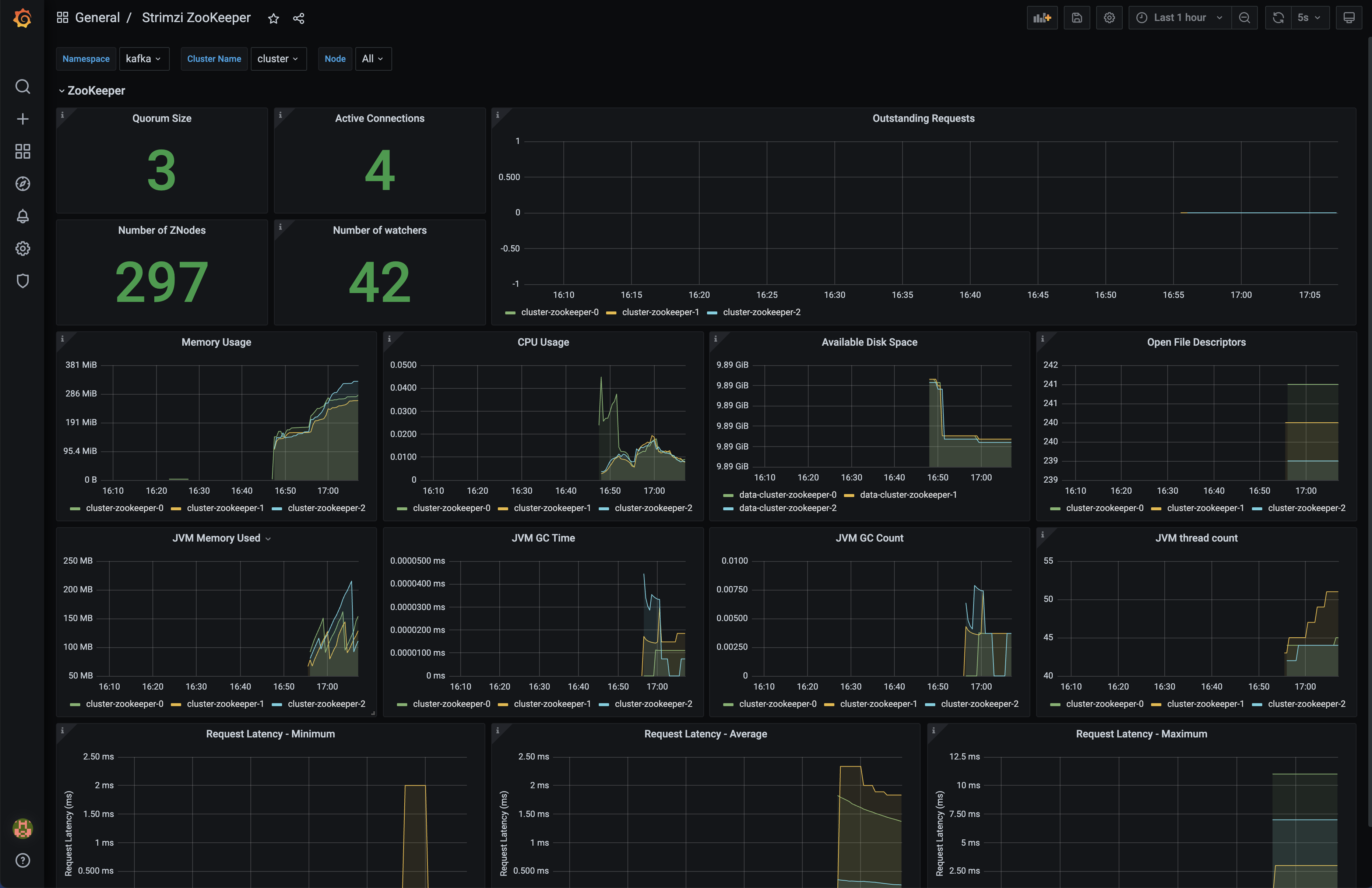Click the Add panel icon

(1042, 18)
